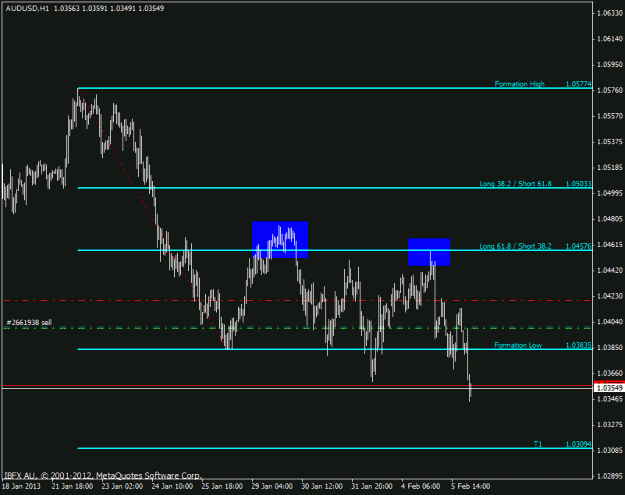The width and height of the screenshot is (625, 495).
Task: Click price axis value 1.04420
Action: coord(610,270)
